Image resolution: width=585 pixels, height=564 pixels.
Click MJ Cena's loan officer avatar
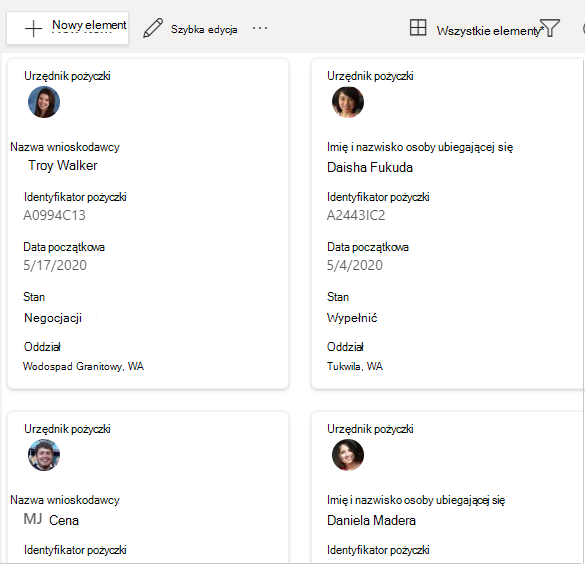[x=44, y=455]
